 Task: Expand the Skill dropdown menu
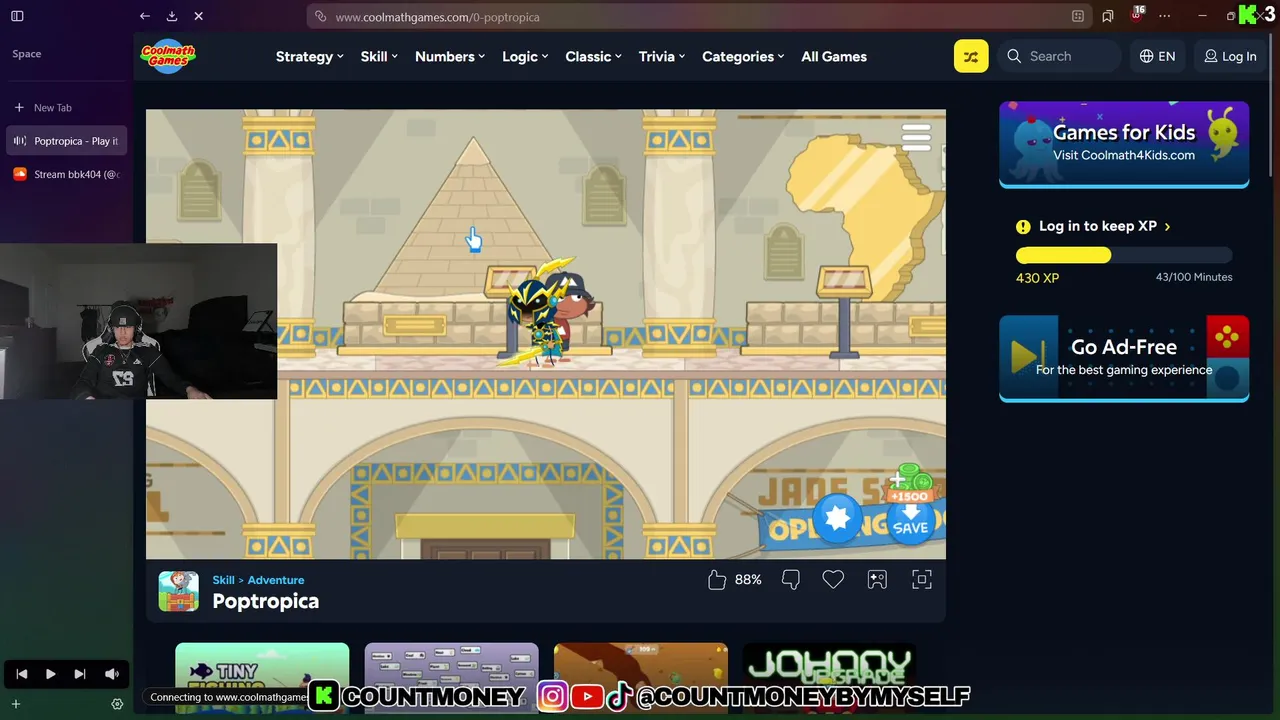[x=379, y=57]
